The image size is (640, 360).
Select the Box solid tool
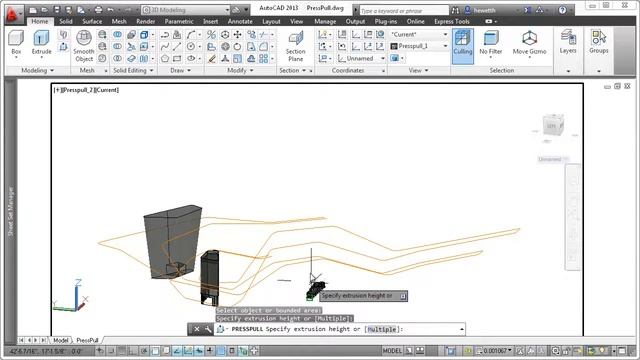(x=16, y=43)
